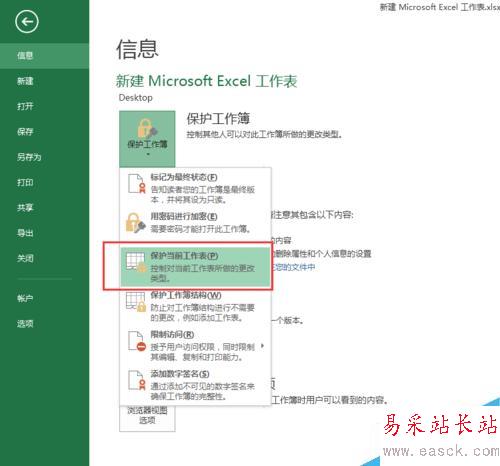Screen dimensions: 500x466
Task: Click the red restricted document icon for 限制访问
Action: 137,341
